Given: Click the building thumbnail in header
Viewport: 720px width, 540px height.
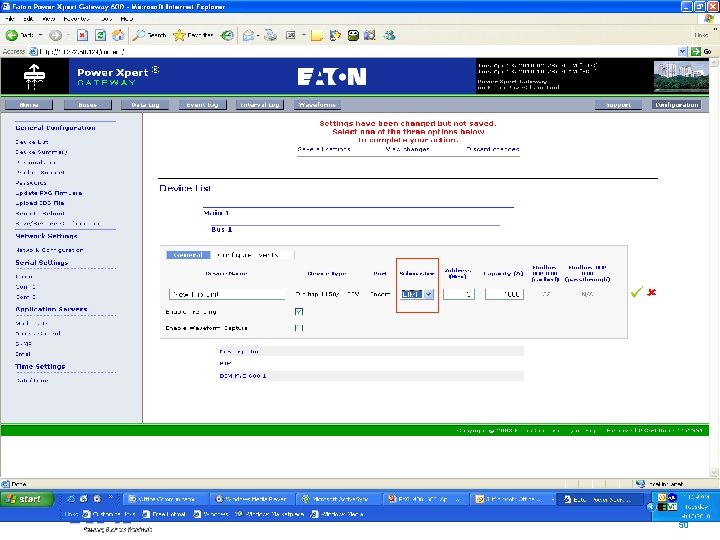Looking at the screenshot, I should tap(681, 77).
